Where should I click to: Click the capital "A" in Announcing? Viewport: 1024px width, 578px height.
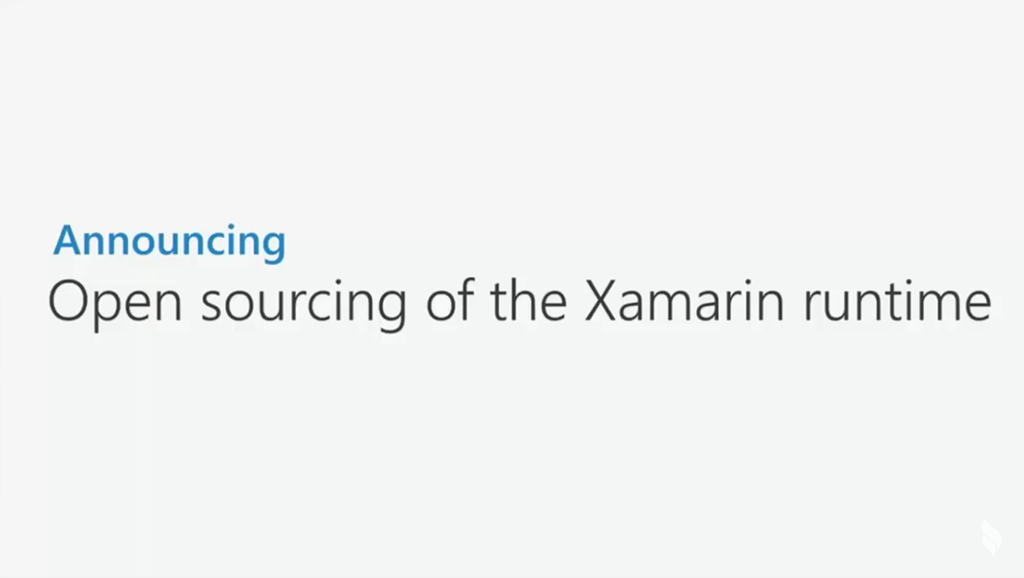[67, 241]
